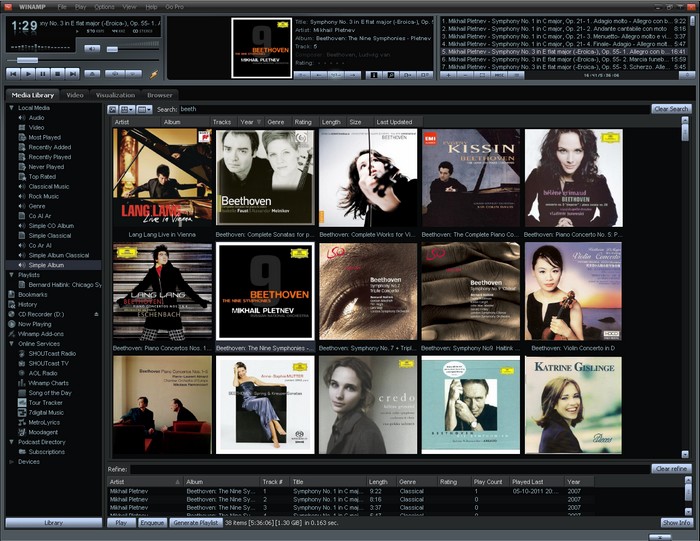Select Lang Lang Live in Vienna album cover
This screenshot has width=700, height=541.
(x=162, y=177)
